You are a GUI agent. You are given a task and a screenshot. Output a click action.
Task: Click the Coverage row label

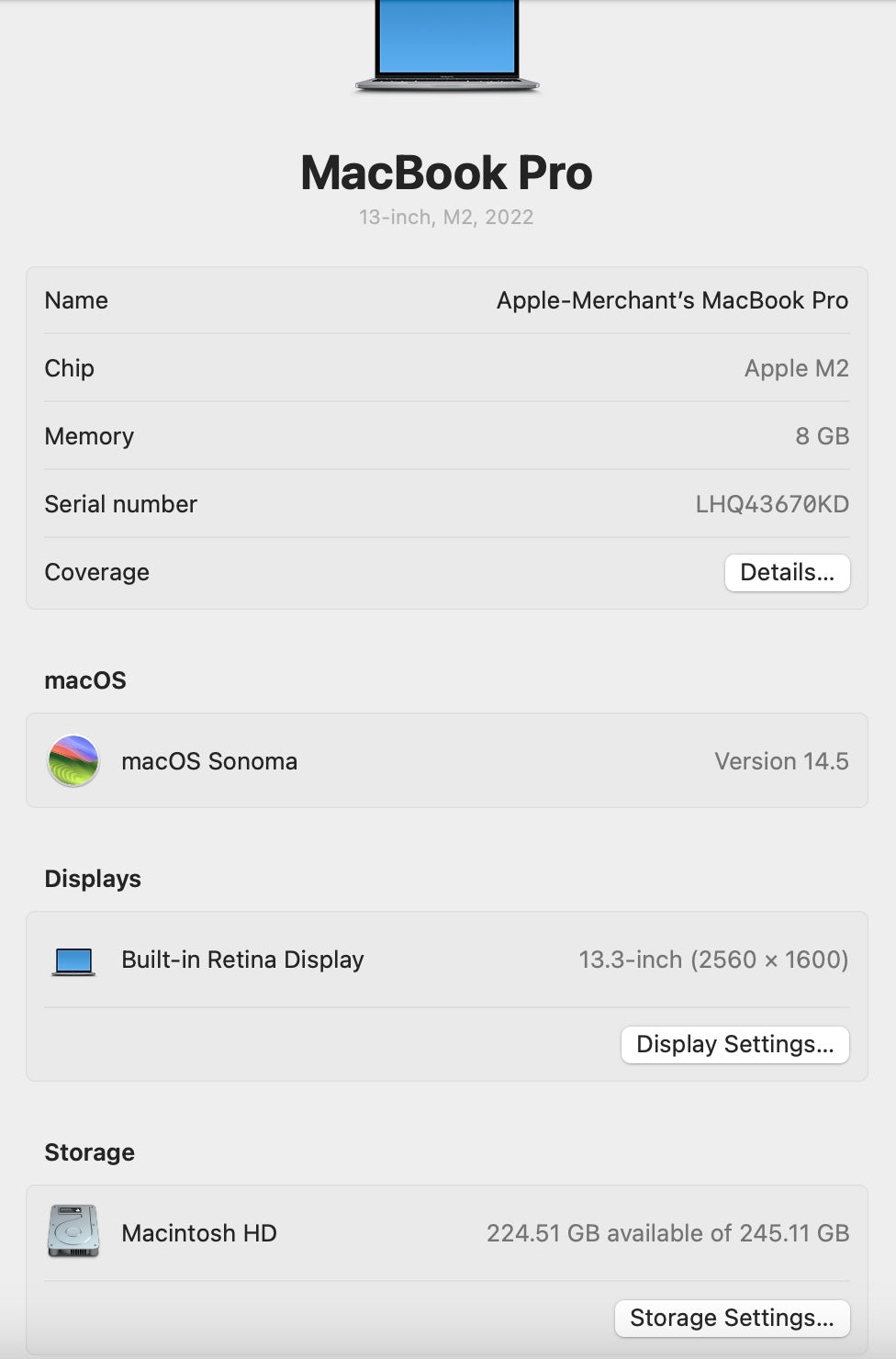(97, 573)
